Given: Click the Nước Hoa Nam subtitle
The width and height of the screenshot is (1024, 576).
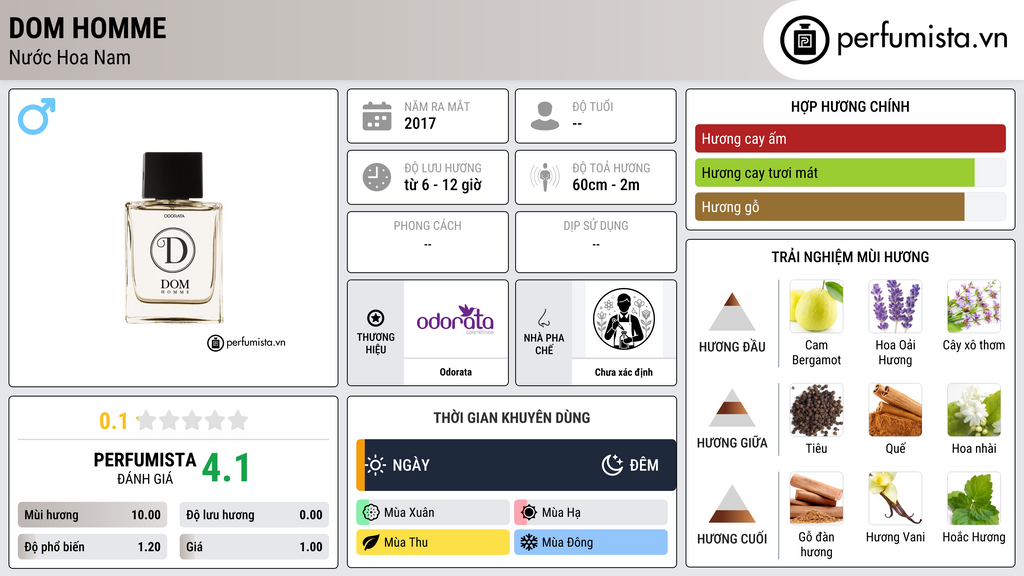Looking at the screenshot, I should coord(69,57).
